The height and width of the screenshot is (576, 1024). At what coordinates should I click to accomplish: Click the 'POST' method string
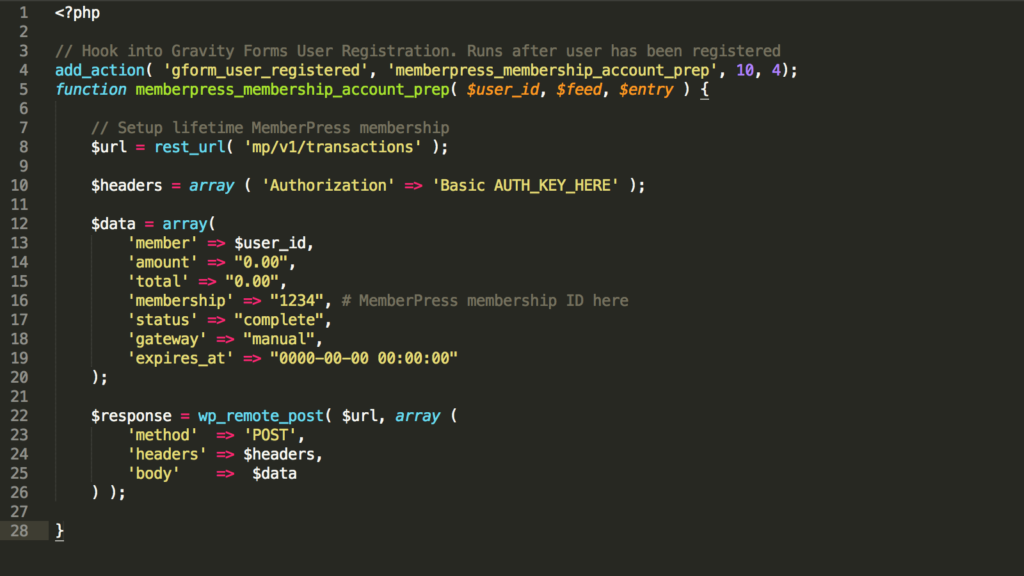(272, 435)
